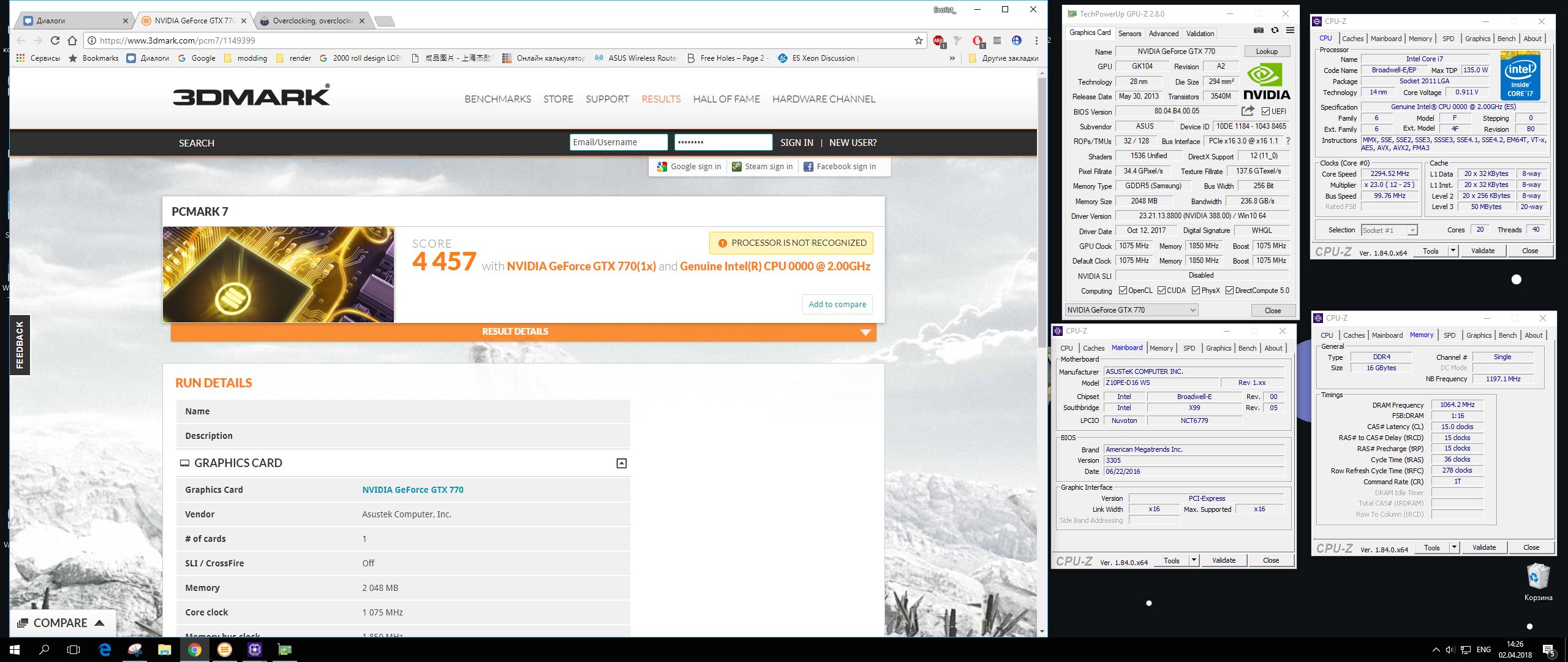The height and width of the screenshot is (662, 1568).
Task: Switch to Sensors tab in GPU-Z
Action: (1129, 34)
